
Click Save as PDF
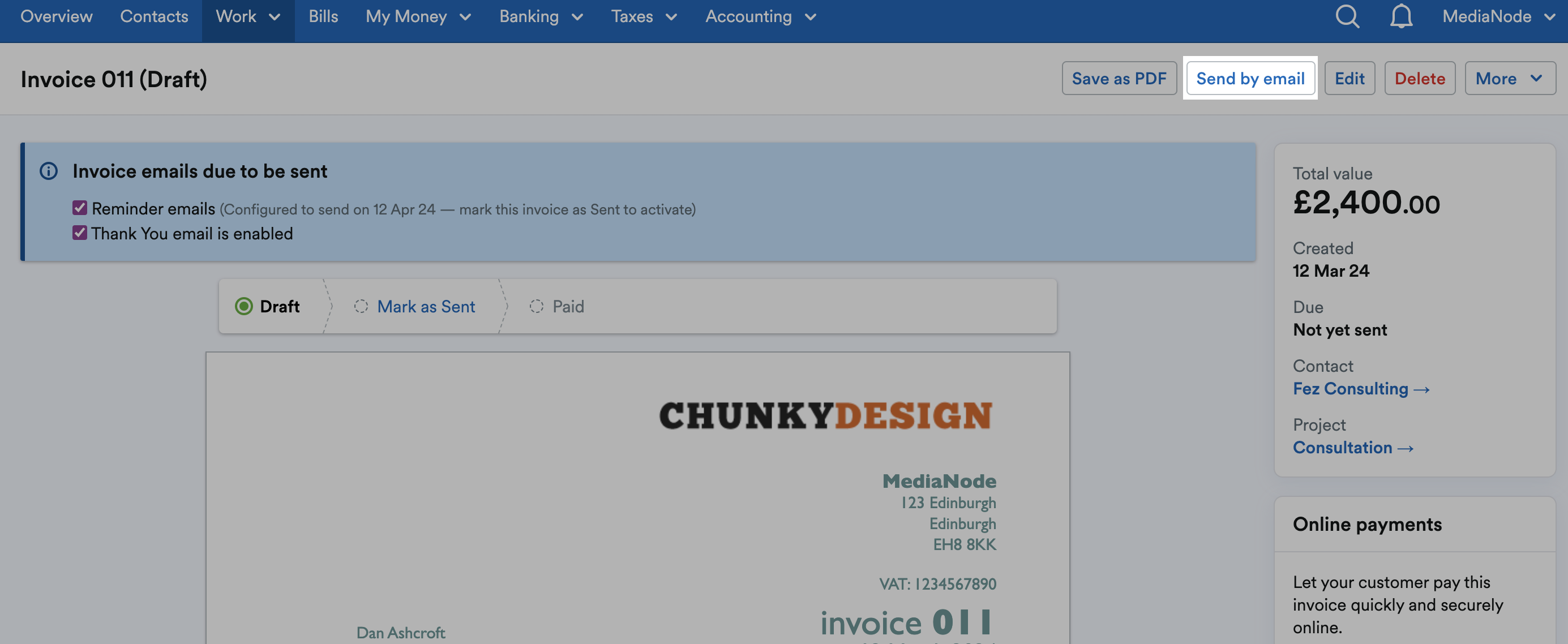(x=1119, y=79)
